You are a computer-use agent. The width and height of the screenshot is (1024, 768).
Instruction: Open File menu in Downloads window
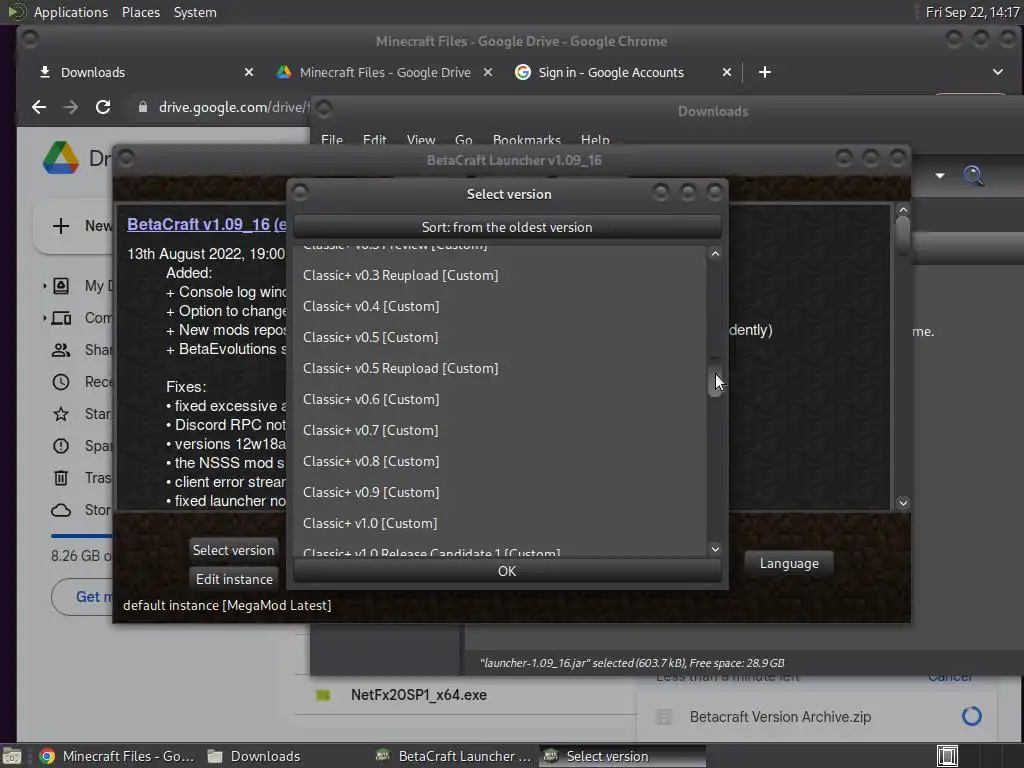click(332, 140)
